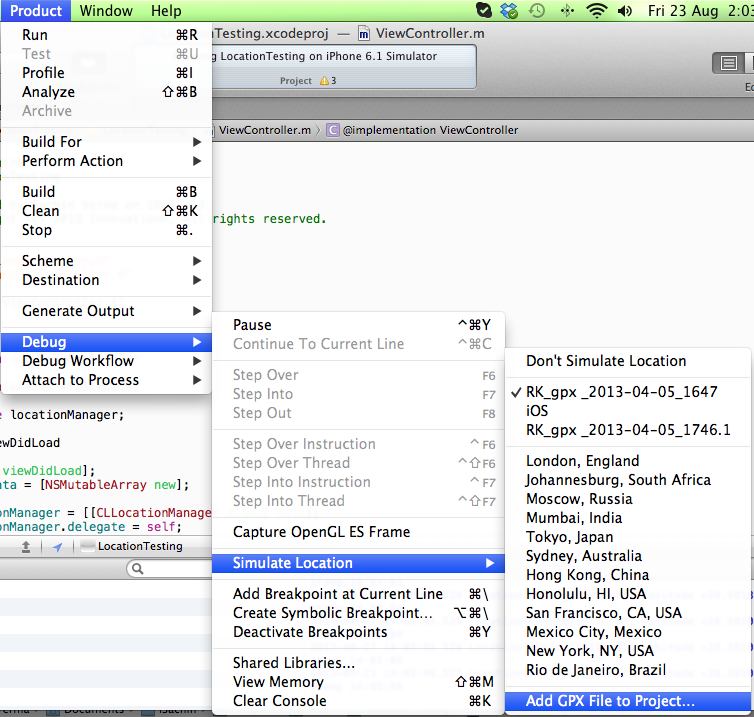Click the Bluetooth menu bar icon
This screenshot has height=717, width=754.
tap(567, 11)
